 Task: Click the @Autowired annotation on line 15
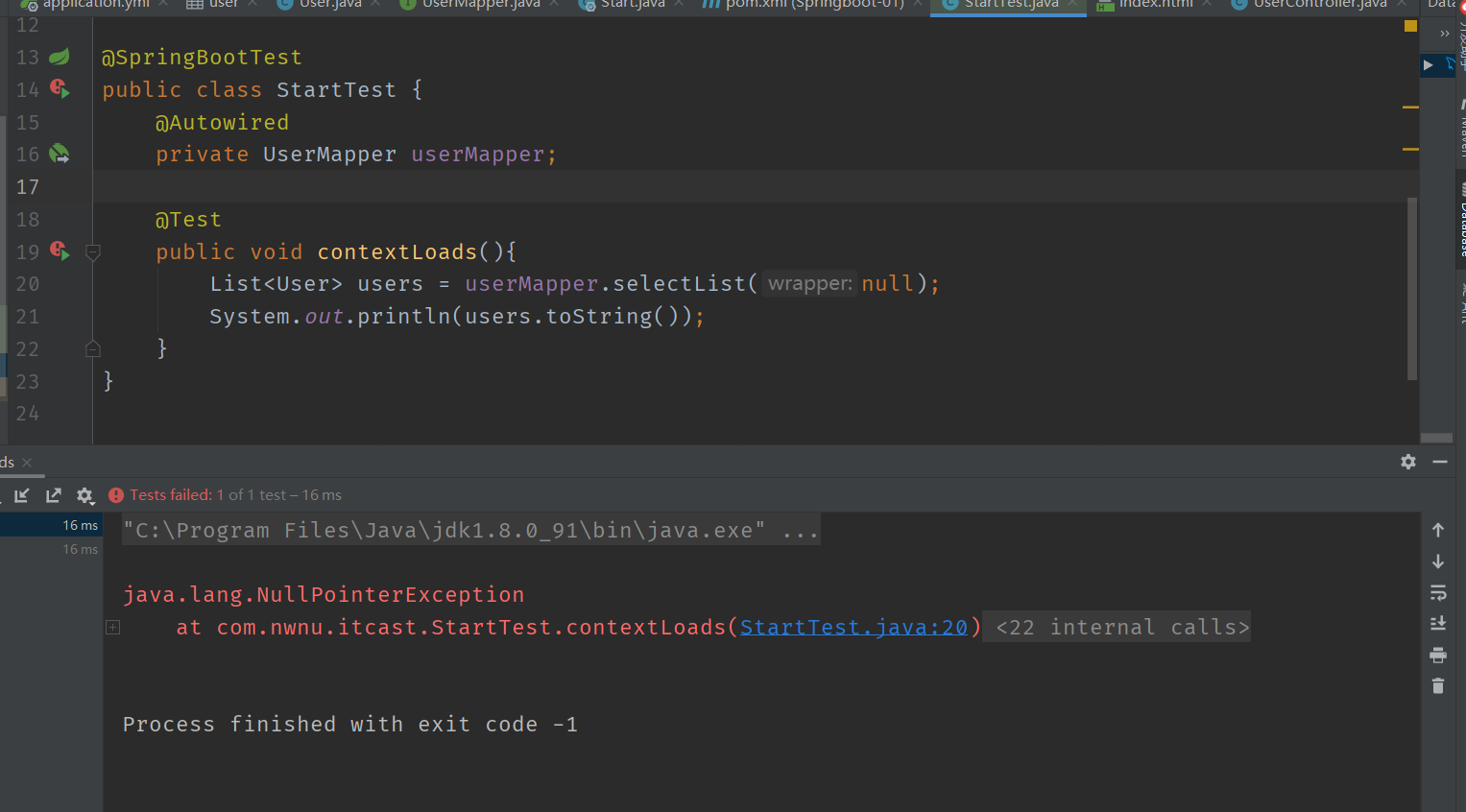pyautogui.click(x=222, y=122)
